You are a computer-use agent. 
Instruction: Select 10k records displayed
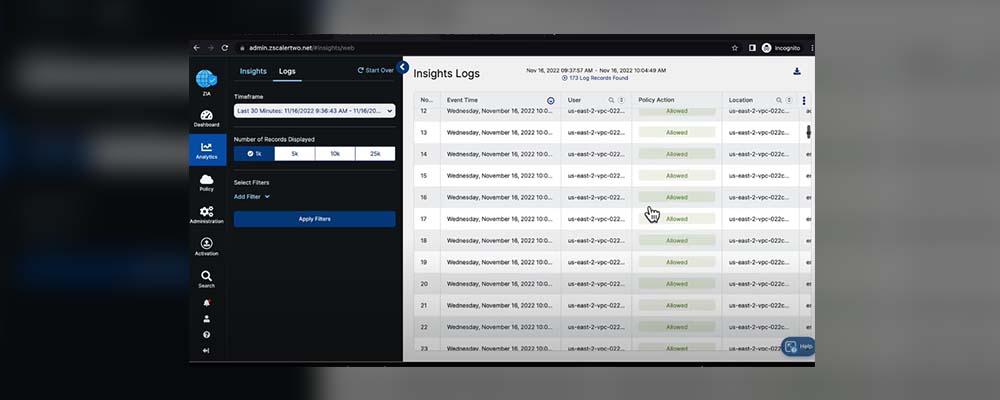tap(335, 154)
